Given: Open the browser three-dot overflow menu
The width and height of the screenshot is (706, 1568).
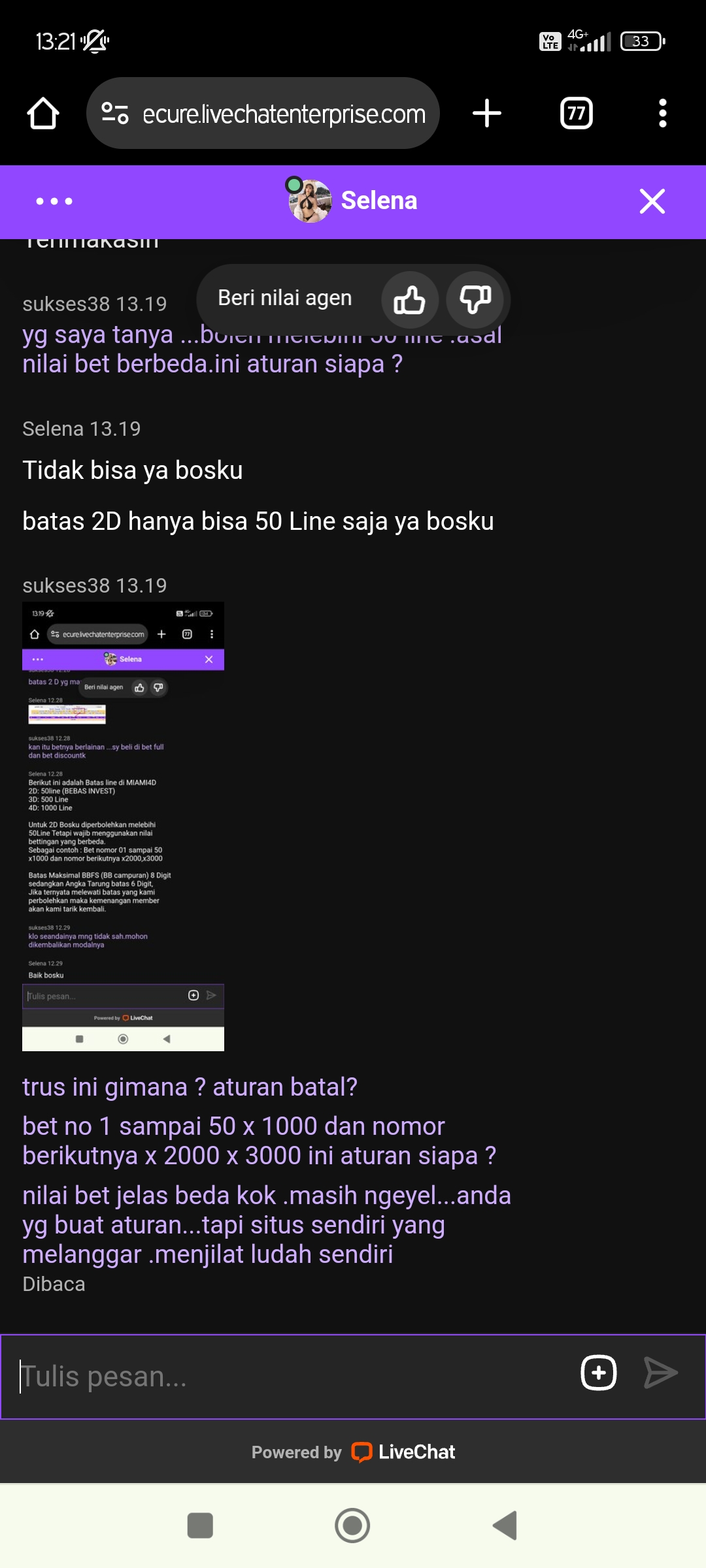Looking at the screenshot, I should [663, 113].
